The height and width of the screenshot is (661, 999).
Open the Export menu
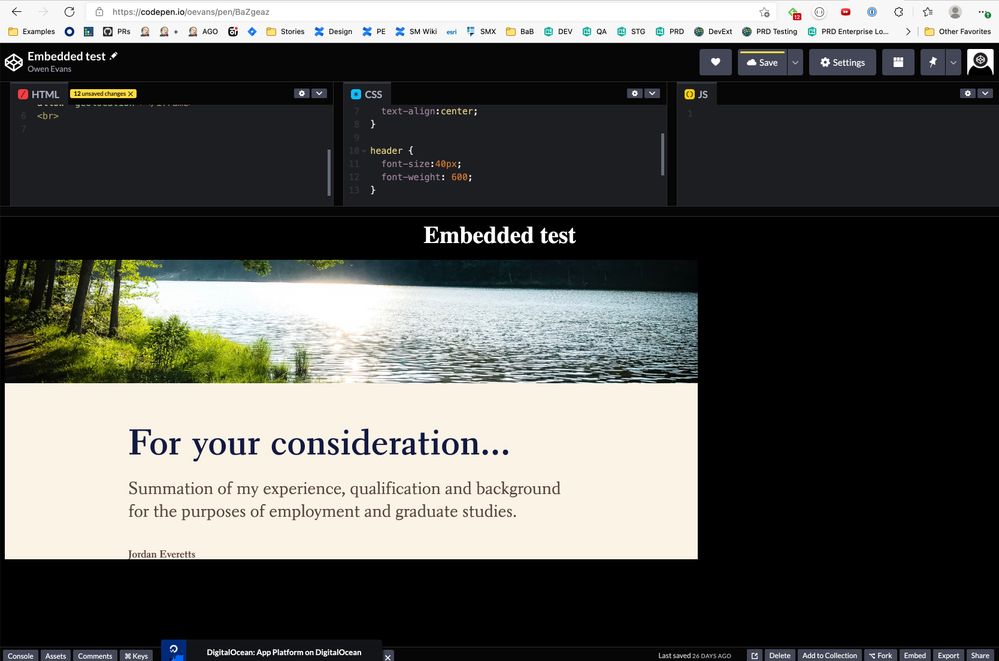click(x=948, y=655)
